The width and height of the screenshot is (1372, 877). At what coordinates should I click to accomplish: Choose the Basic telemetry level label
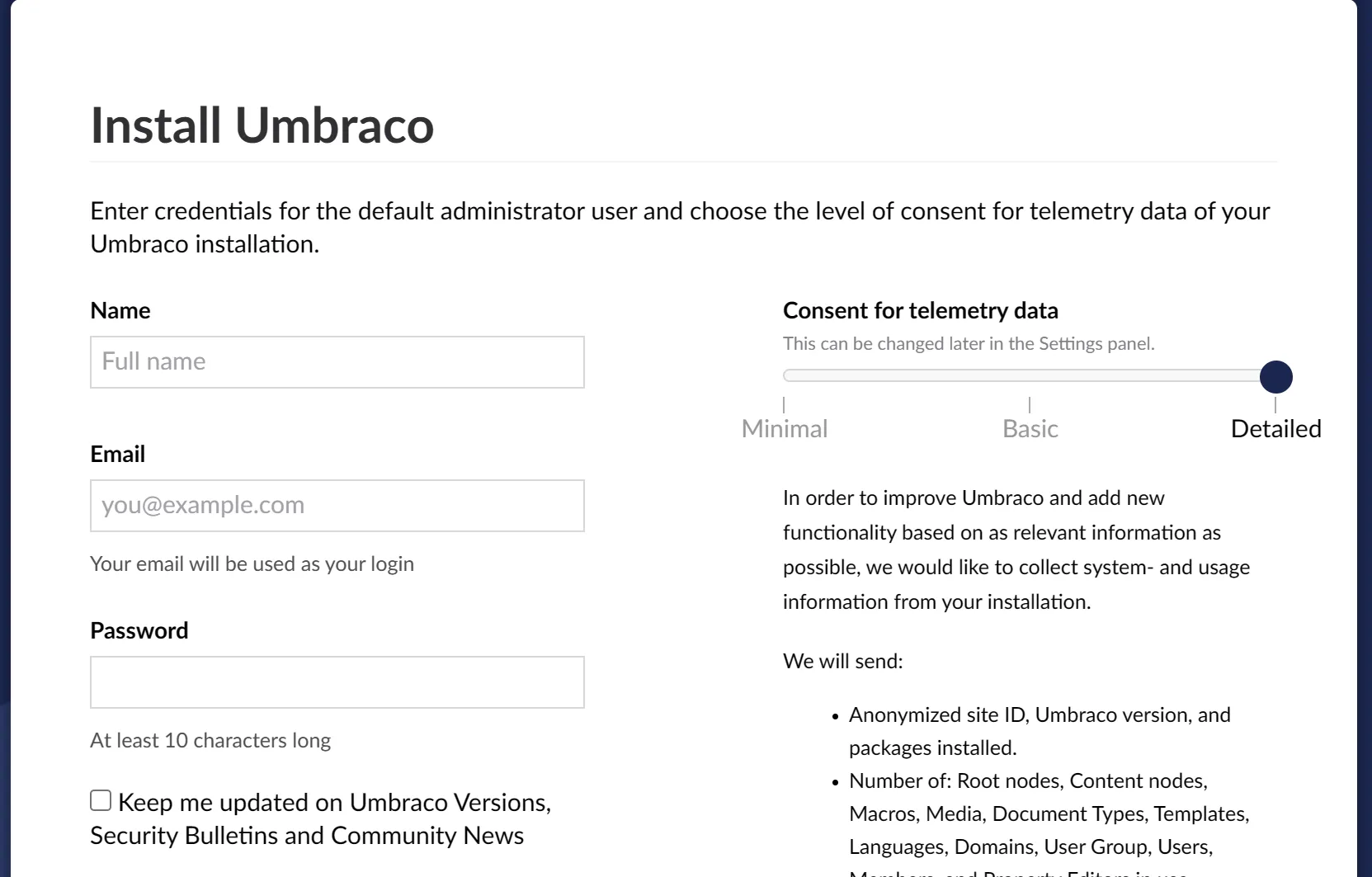tap(1030, 429)
